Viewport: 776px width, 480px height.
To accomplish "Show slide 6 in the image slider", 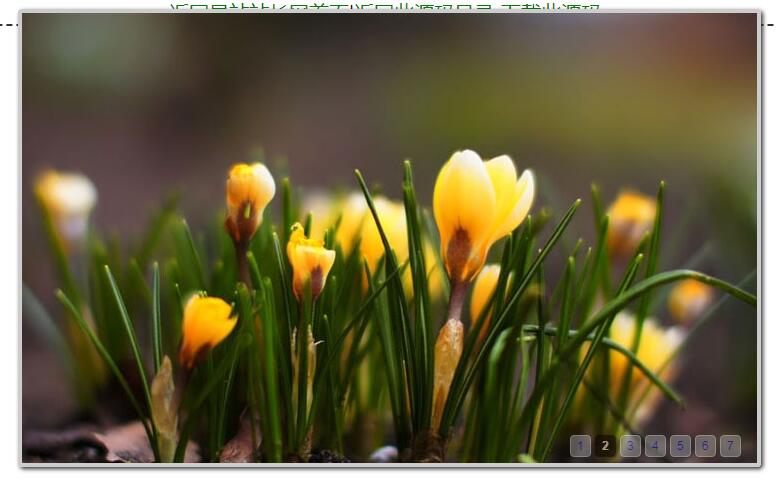I will tap(705, 446).
